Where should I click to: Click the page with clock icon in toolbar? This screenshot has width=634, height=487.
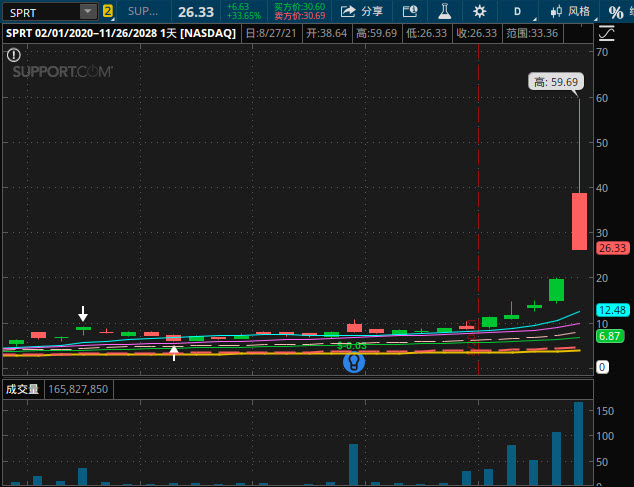click(410, 11)
